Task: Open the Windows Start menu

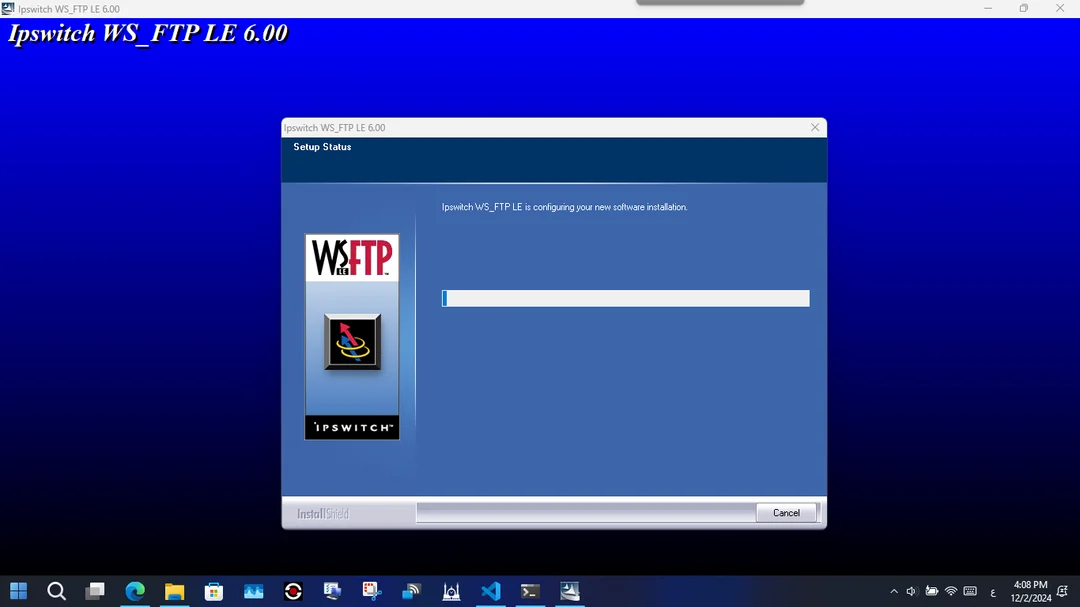Action: pos(19,591)
